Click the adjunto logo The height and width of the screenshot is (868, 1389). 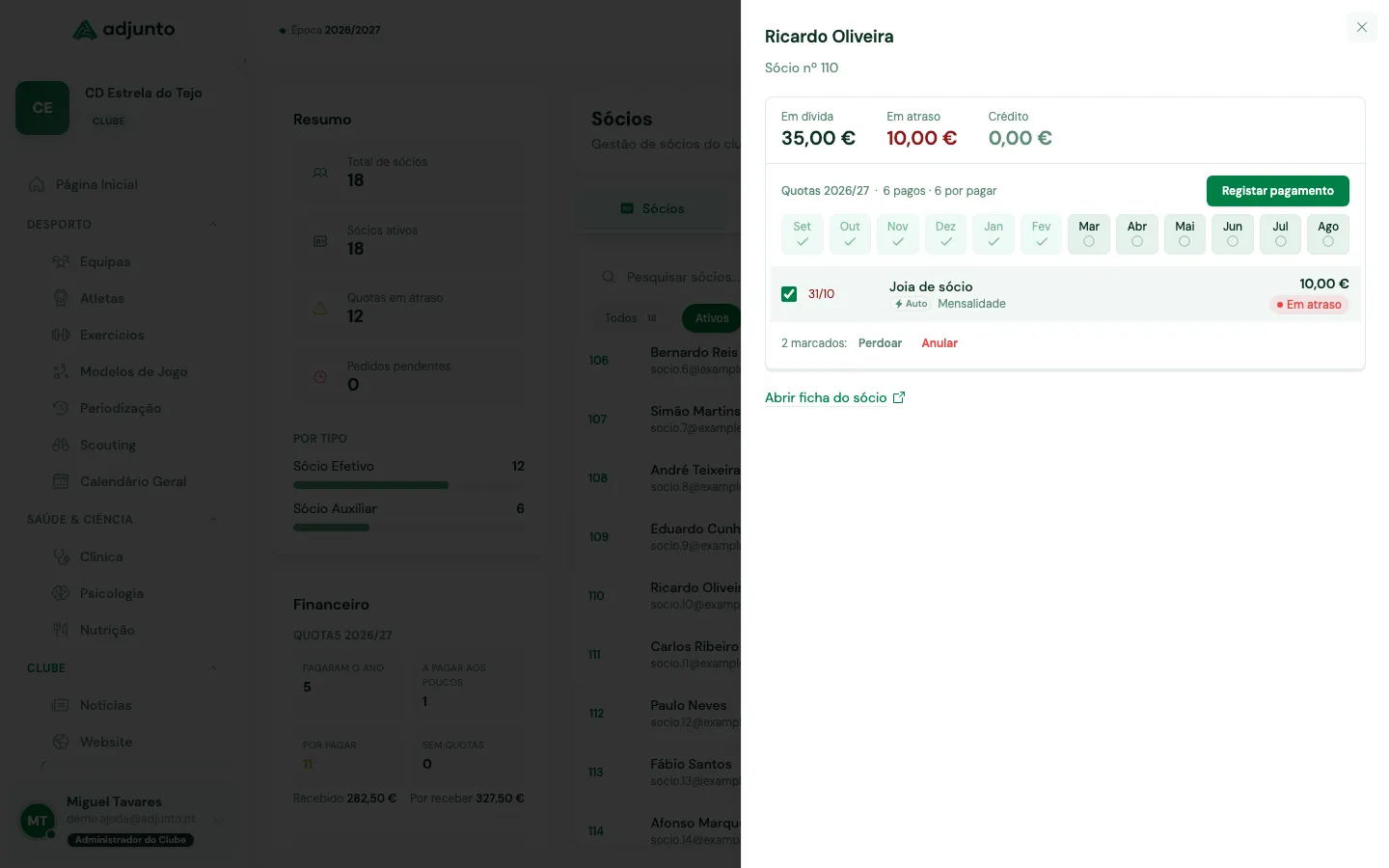coord(123,29)
